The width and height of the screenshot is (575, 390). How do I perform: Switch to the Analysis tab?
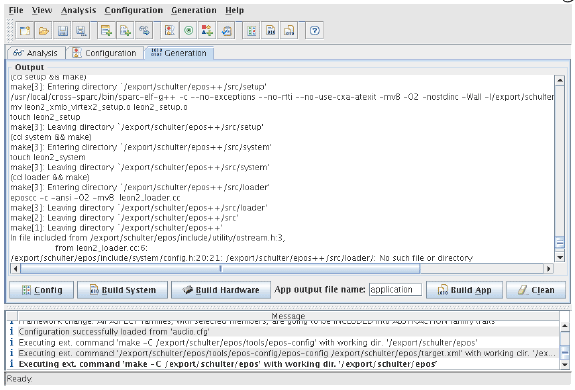pyautogui.click(x=36, y=53)
